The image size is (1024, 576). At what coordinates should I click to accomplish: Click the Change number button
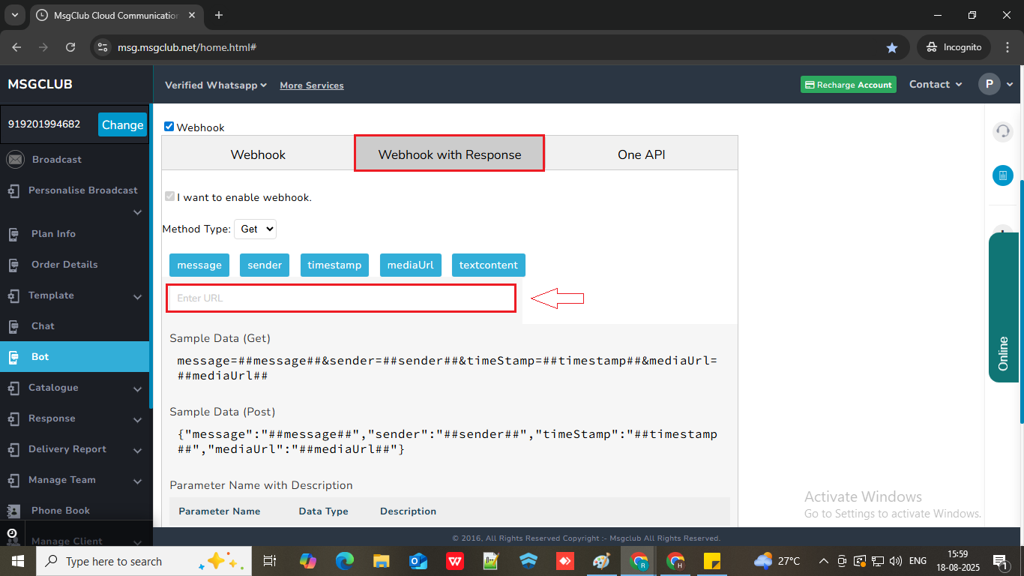tap(122, 125)
